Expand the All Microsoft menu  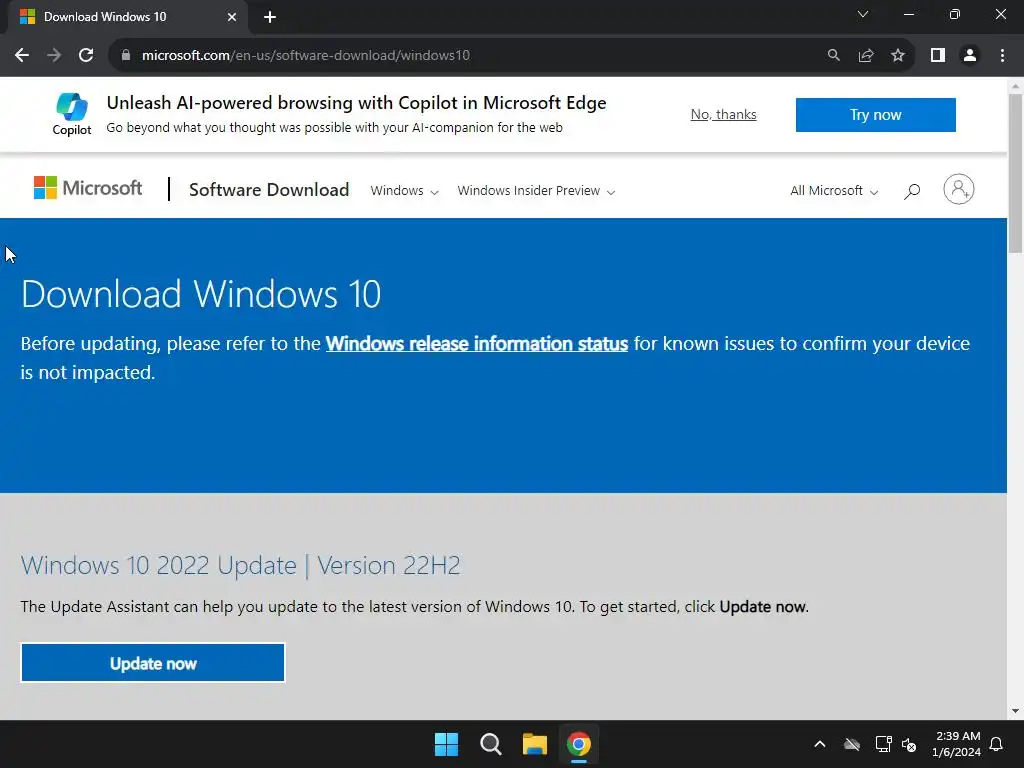click(834, 191)
